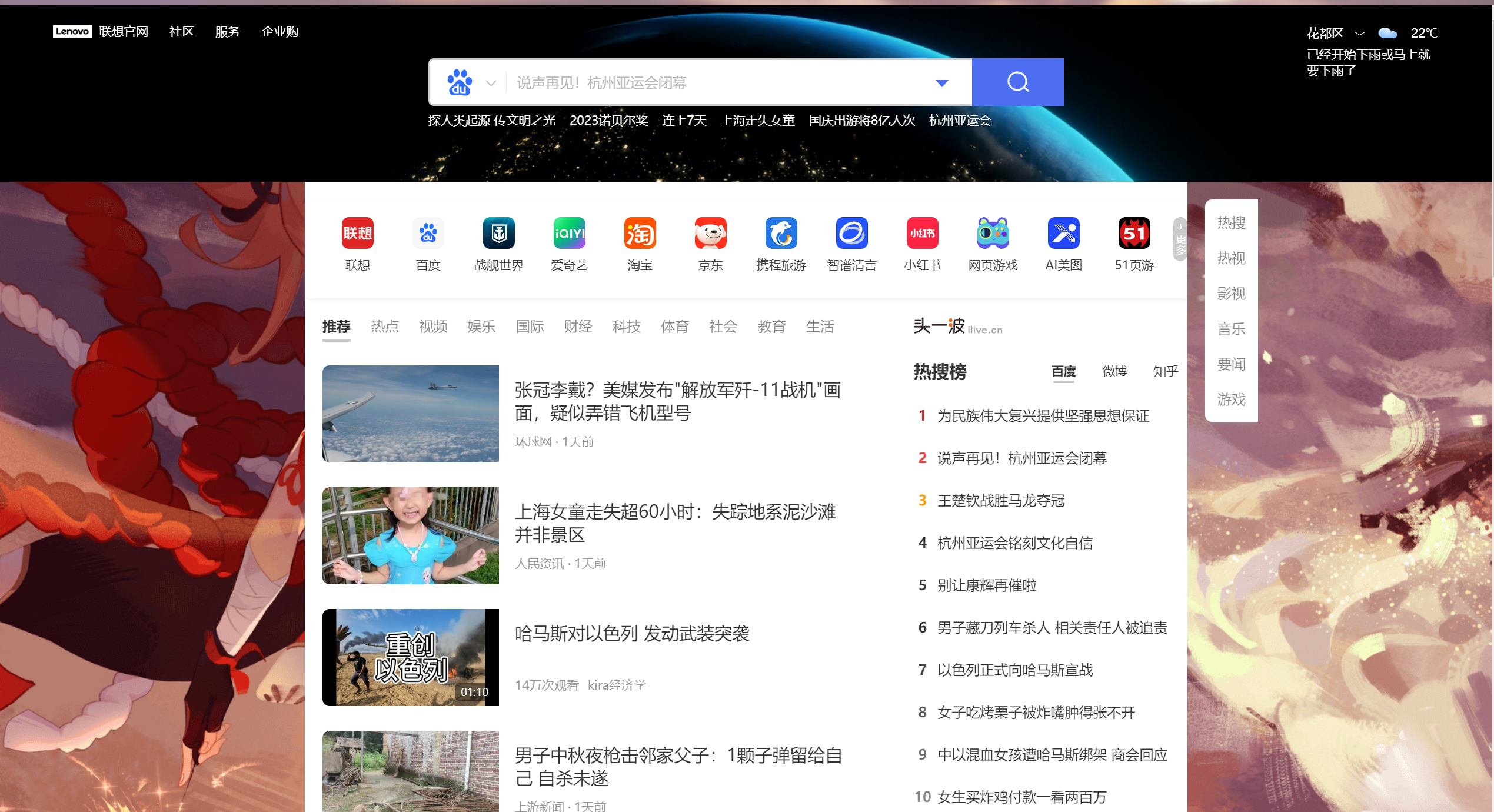The width and height of the screenshot is (1494, 812).
Task: Click the 头一波 ilive.cn logo
Action: click(957, 327)
